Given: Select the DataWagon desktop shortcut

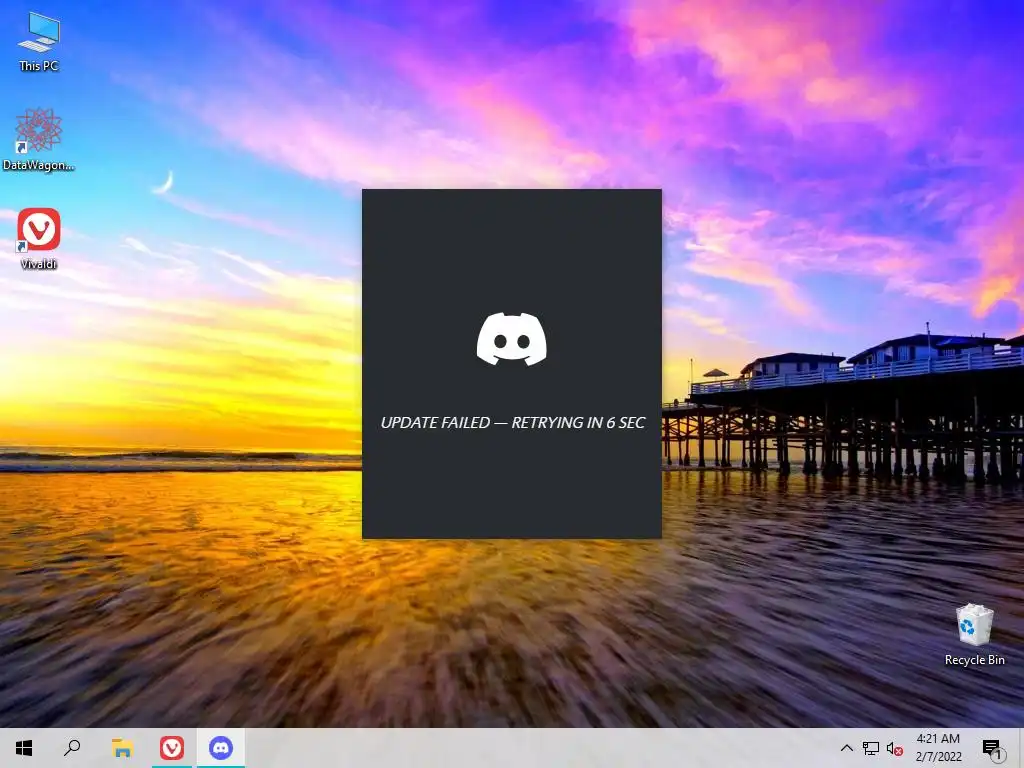Looking at the screenshot, I should pyautogui.click(x=39, y=139).
